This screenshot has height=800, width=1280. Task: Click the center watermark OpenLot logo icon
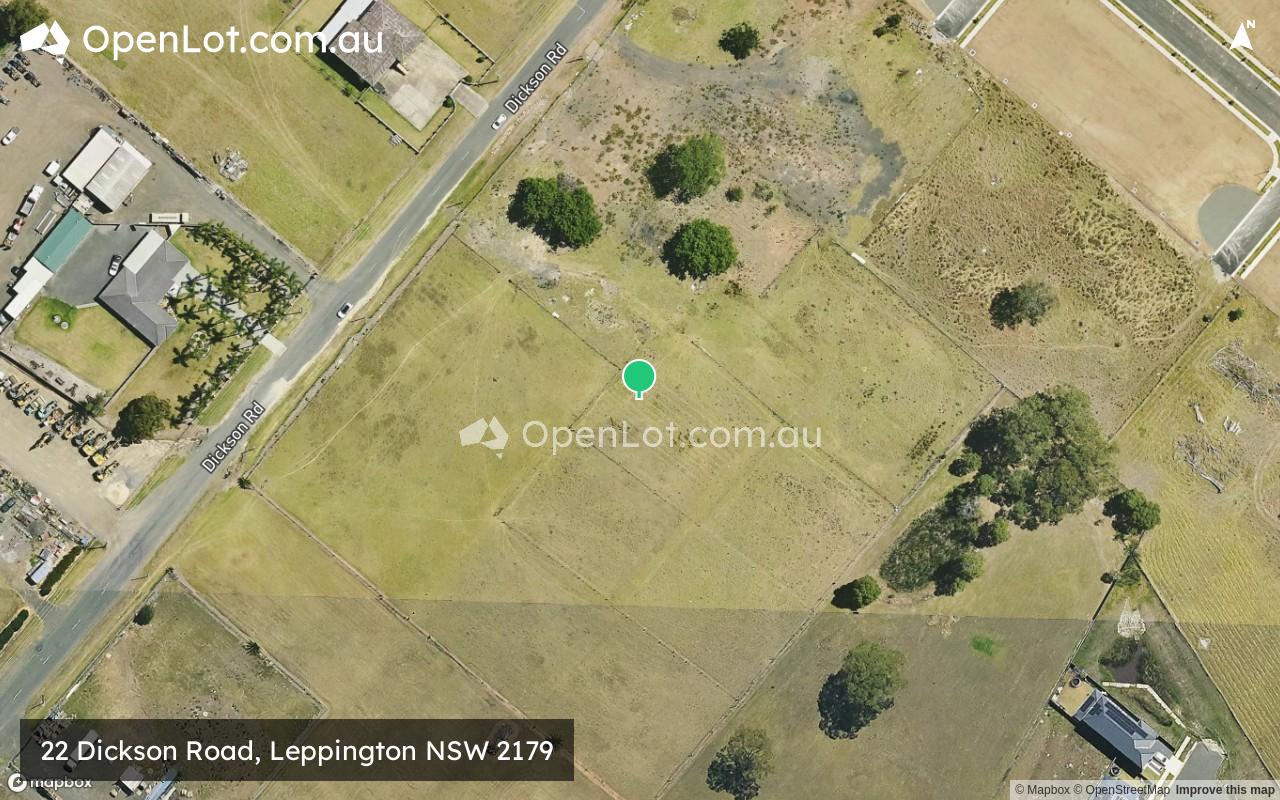484,436
